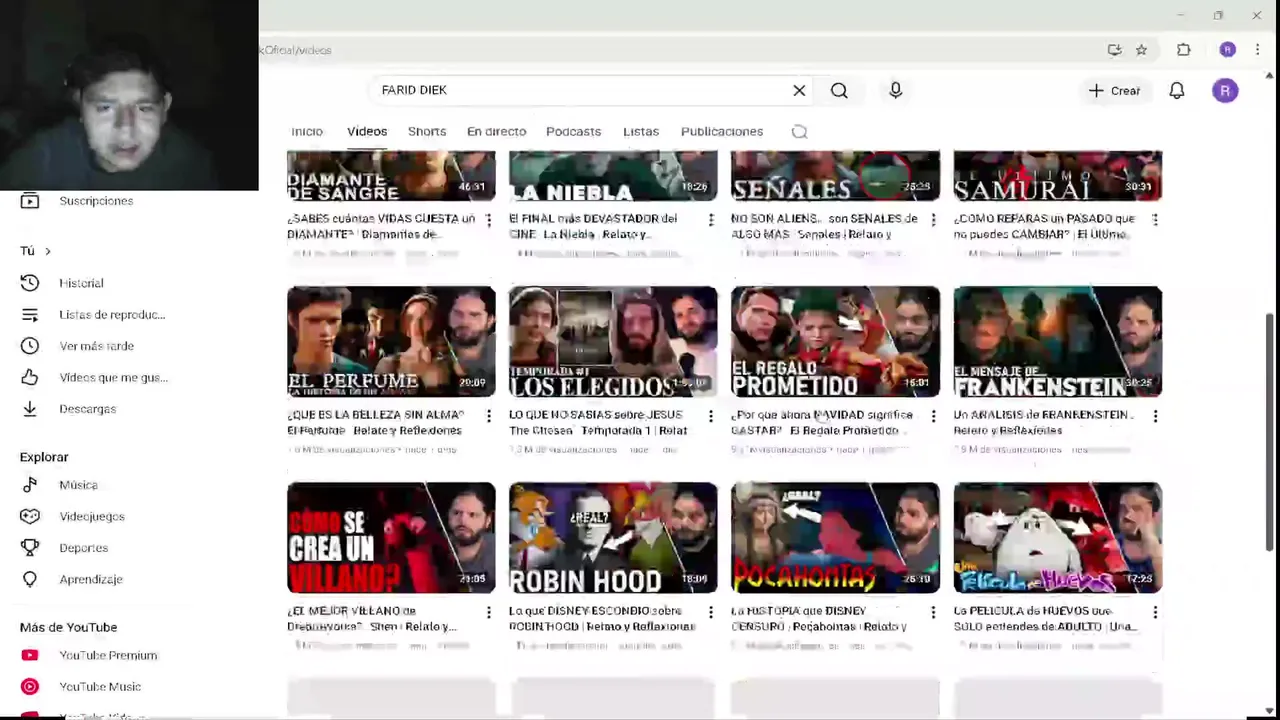Open Chrome three-dot menu
Viewport: 1280px width, 720px height.
1257,50
